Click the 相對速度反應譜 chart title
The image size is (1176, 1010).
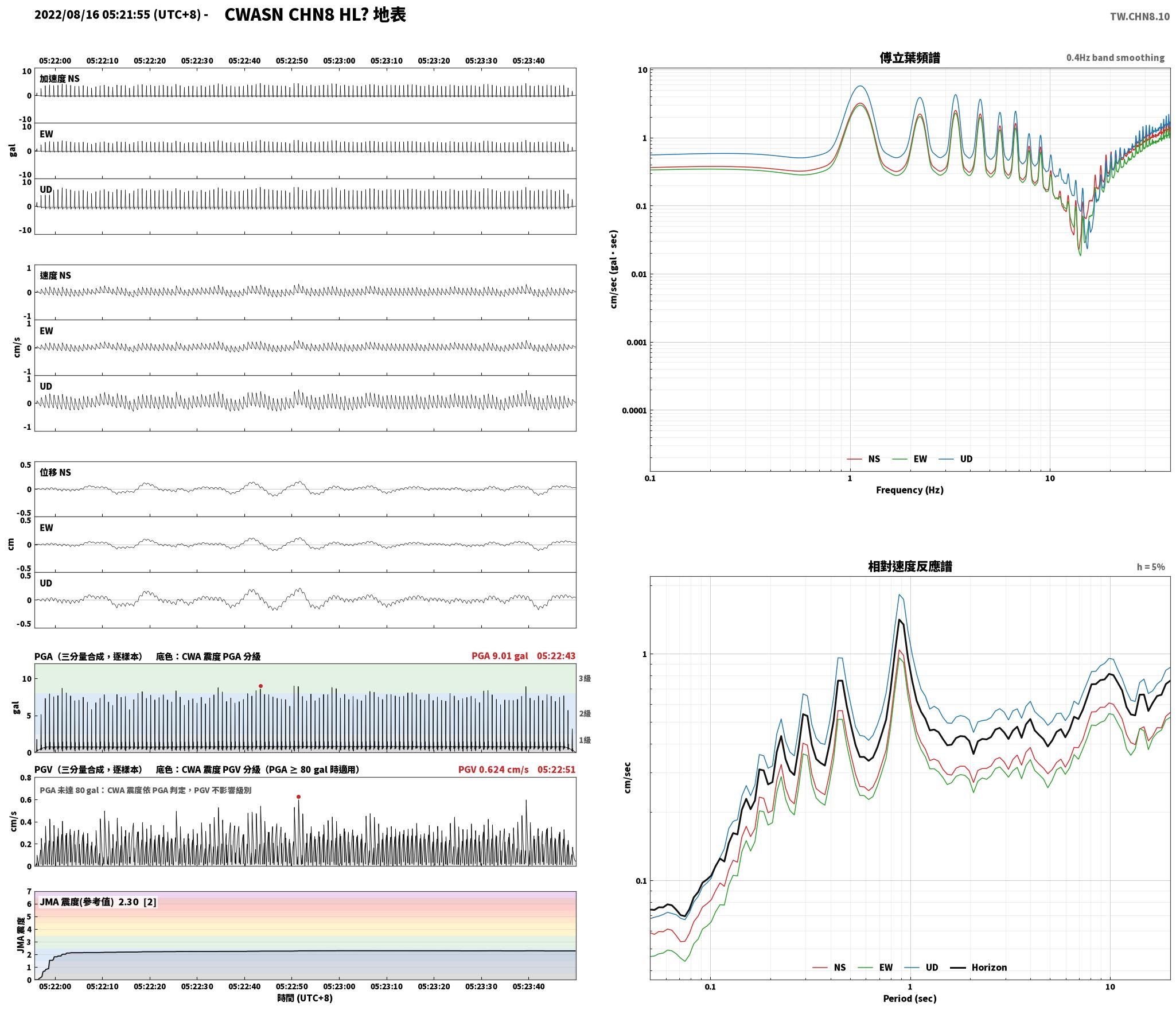910,566
